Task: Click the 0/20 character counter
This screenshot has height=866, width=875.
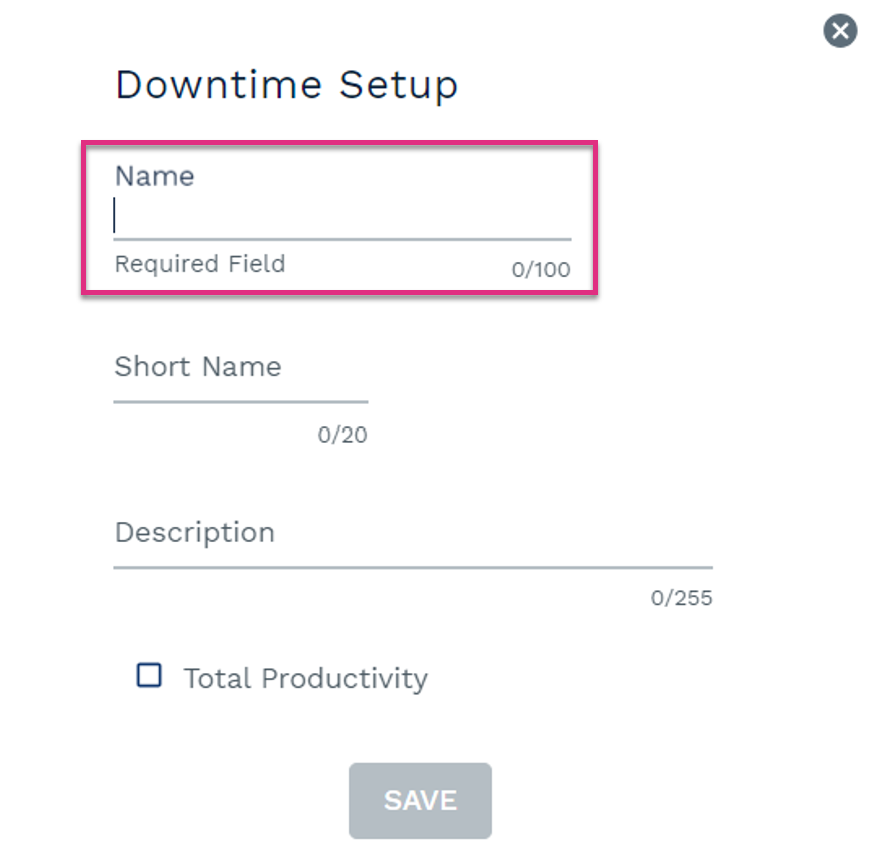Action: tap(342, 435)
